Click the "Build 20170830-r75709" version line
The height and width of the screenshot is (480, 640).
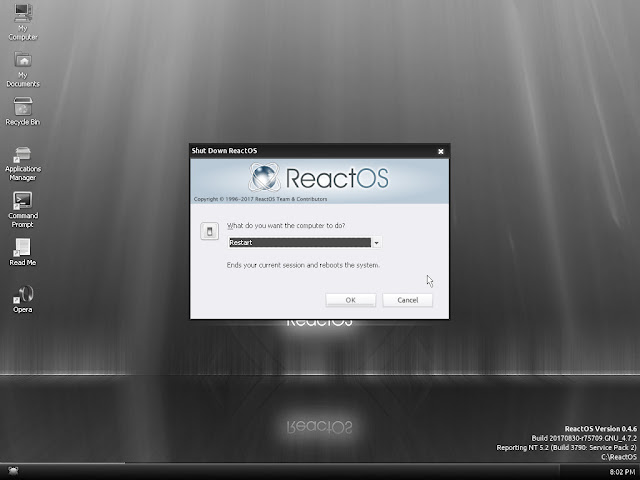coord(584,438)
